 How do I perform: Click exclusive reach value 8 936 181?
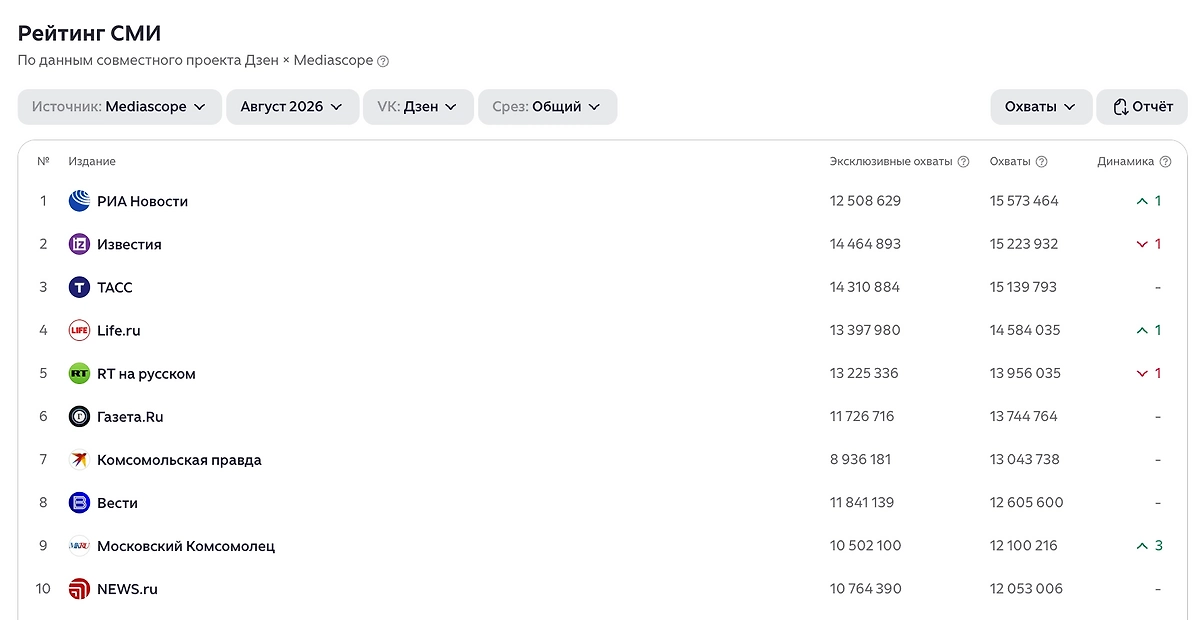tap(860, 460)
